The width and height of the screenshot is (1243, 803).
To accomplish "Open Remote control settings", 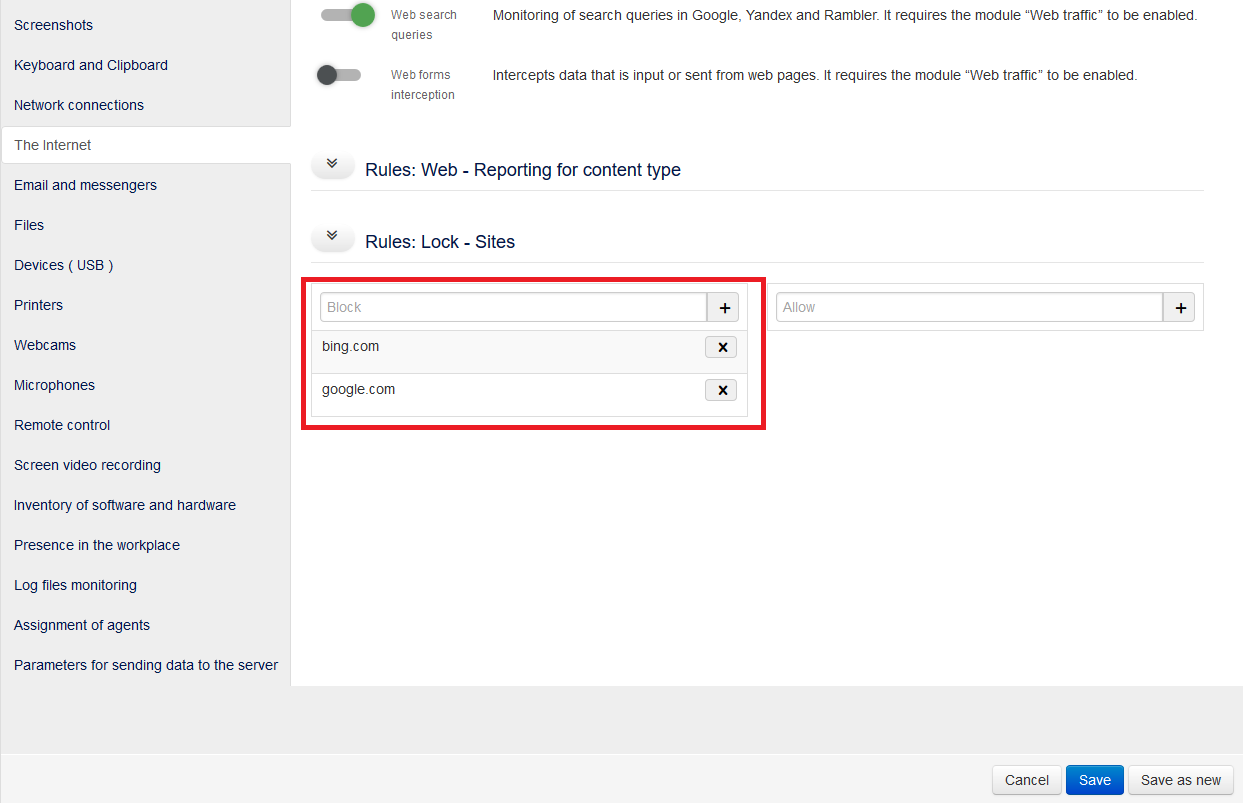I will (62, 424).
